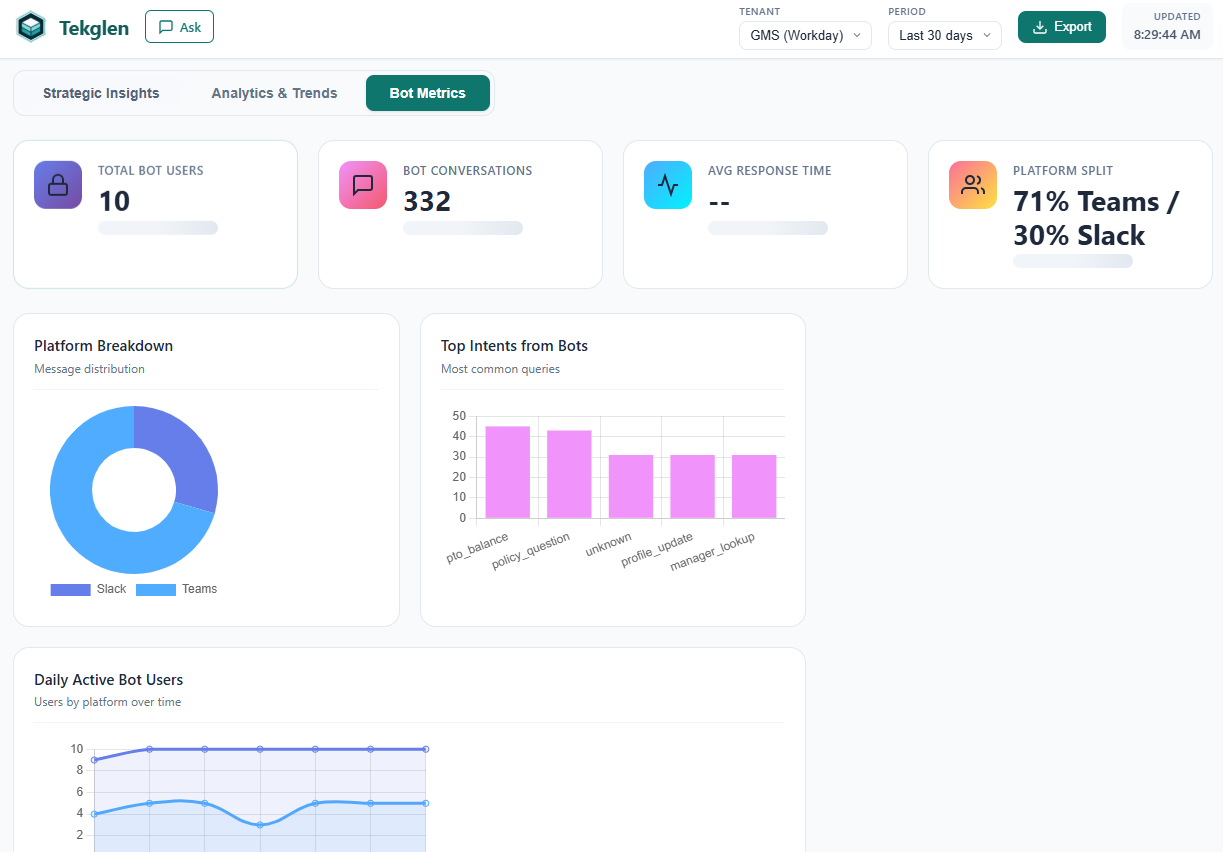
Task: Click the Export button
Action: pos(1061,27)
